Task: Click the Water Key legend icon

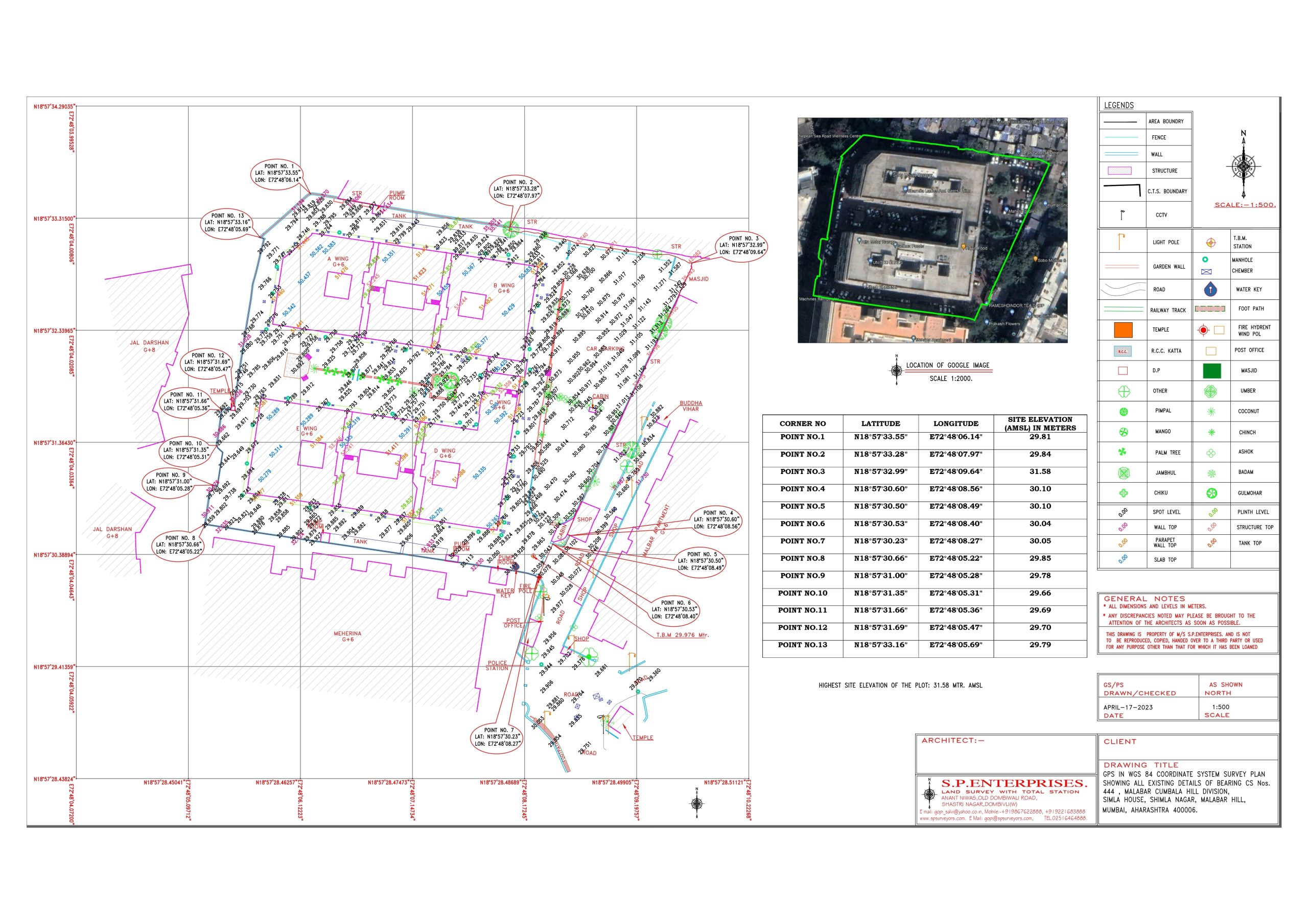Action: [x=1210, y=290]
